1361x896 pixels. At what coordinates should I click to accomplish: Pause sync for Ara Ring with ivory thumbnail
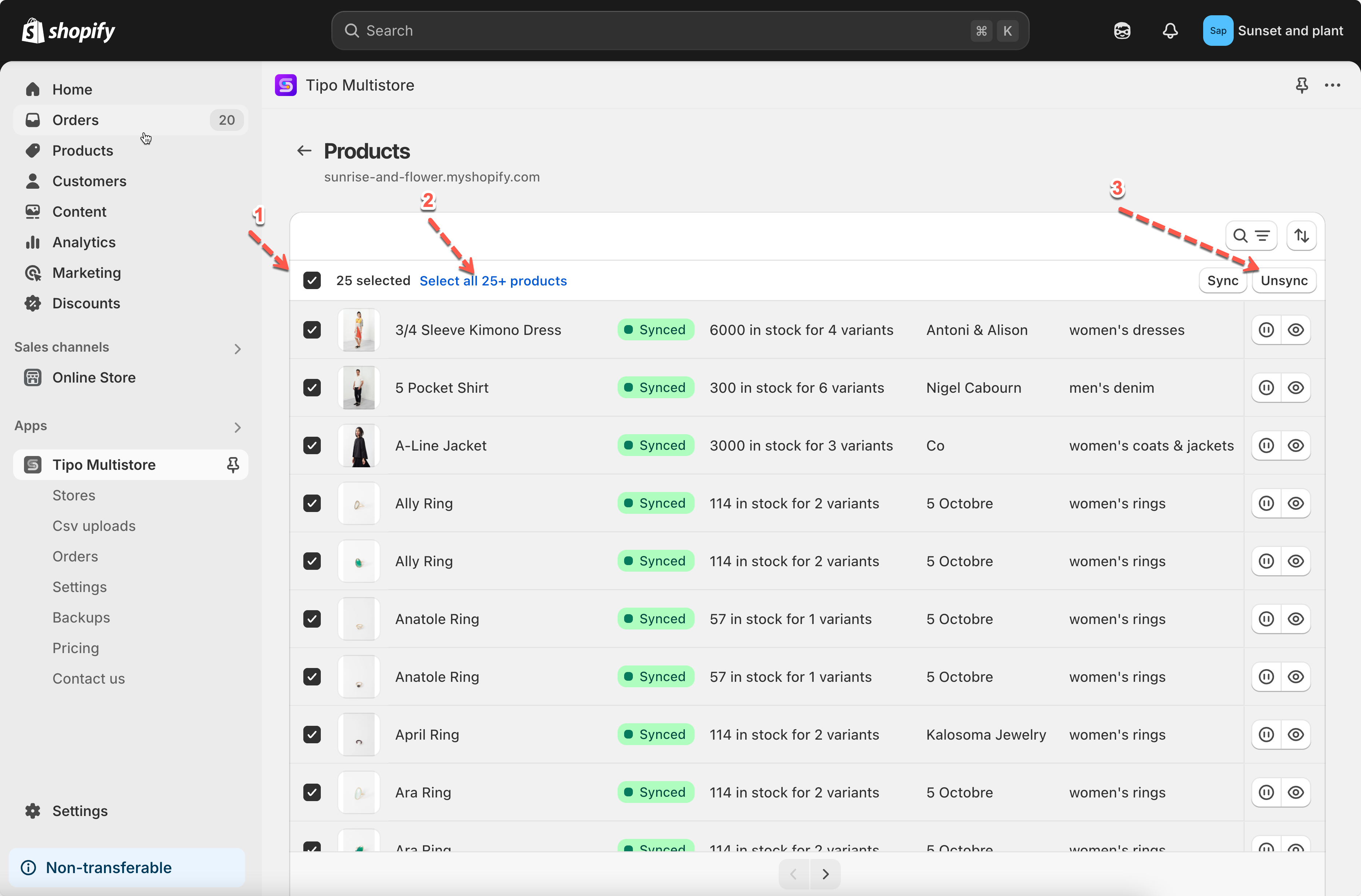click(1266, 792)
